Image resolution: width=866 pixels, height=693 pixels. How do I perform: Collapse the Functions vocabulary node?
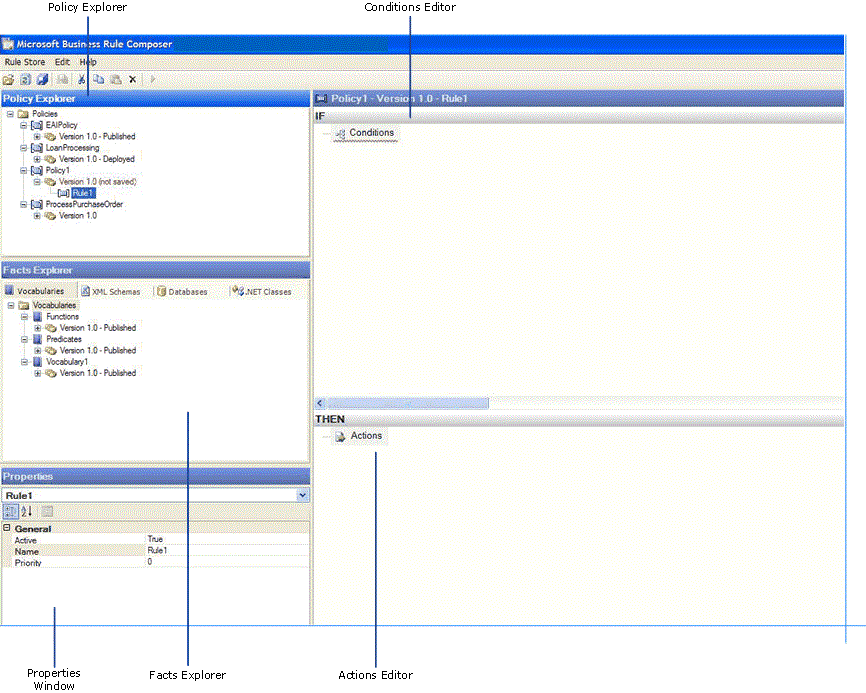point(24,317)
